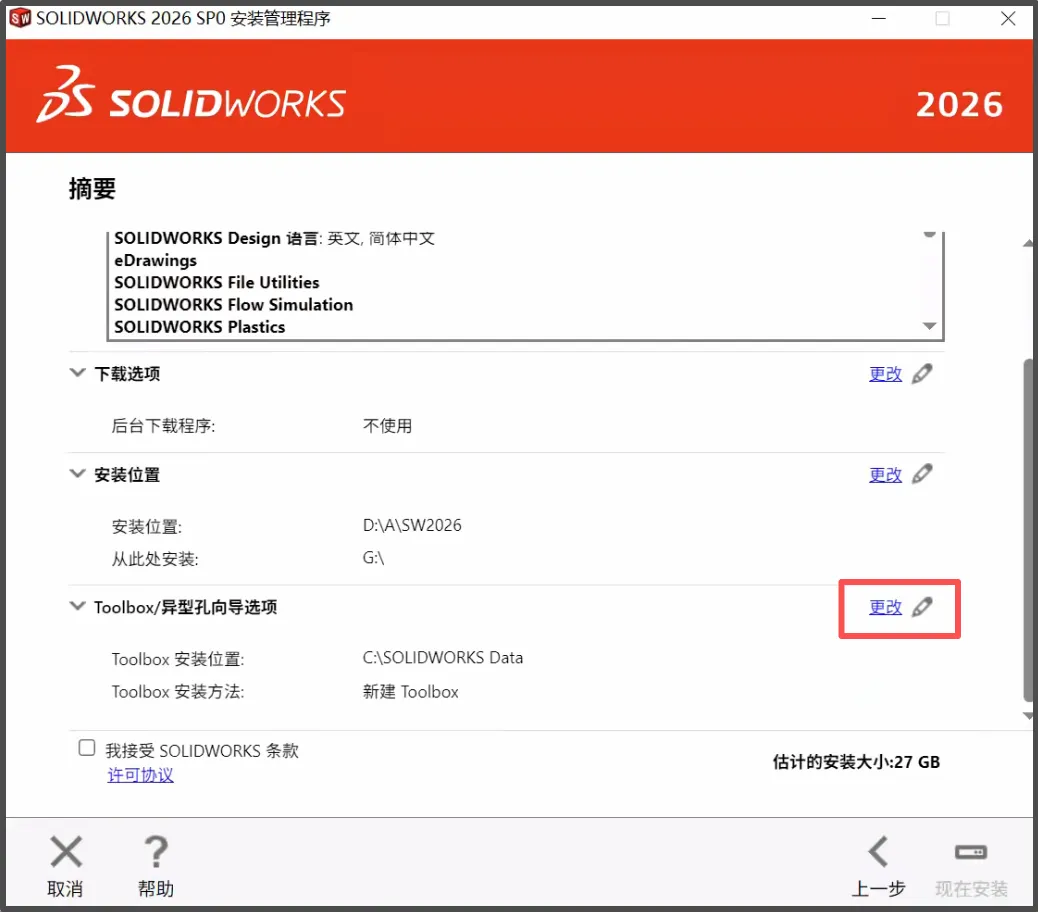Select SOLIDWORKS Plastics row

(199, 327)
